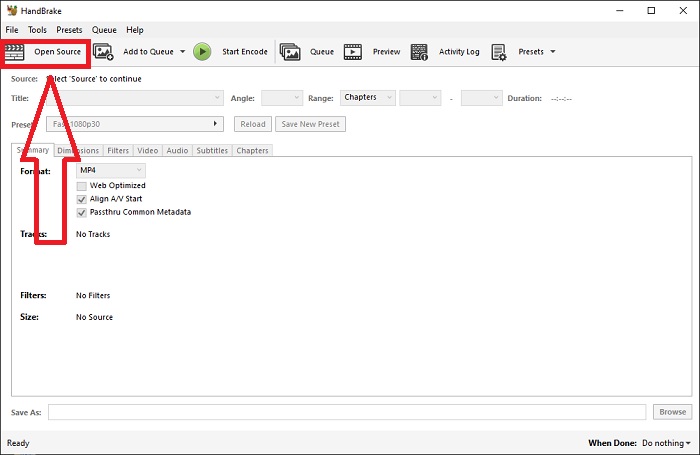Click the Save New Preset button
700x455 pixels.
[311, 124]
